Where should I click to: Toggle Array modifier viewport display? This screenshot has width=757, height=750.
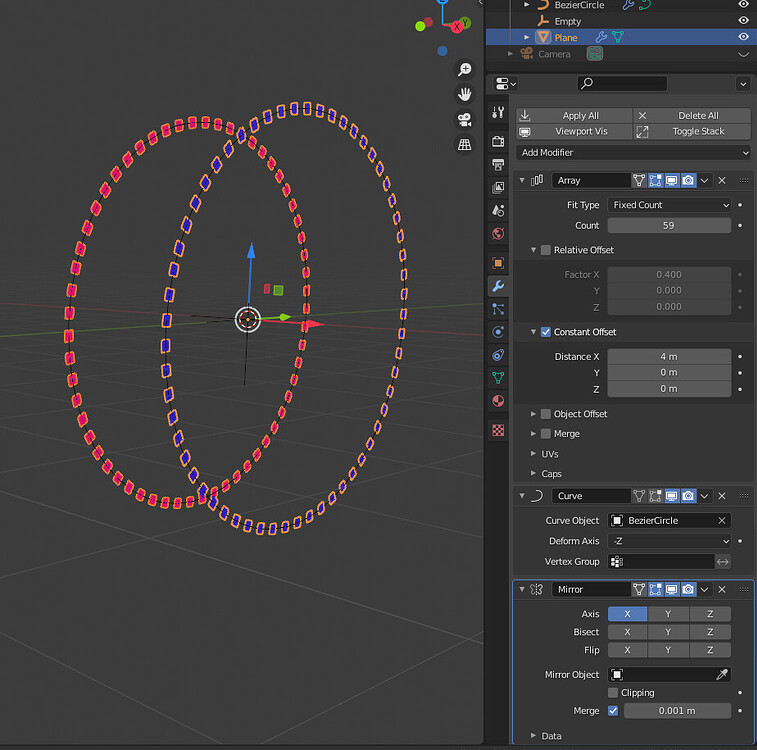[672, 181]
